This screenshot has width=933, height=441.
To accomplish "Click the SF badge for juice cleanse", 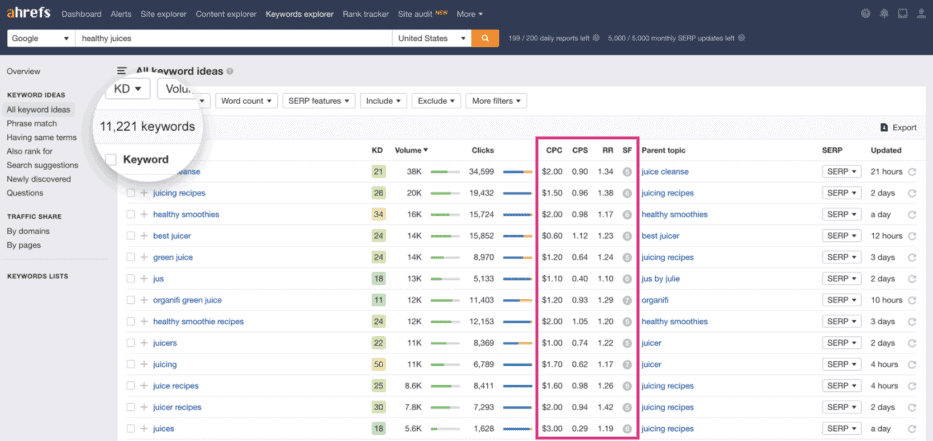I will point(627,172).
